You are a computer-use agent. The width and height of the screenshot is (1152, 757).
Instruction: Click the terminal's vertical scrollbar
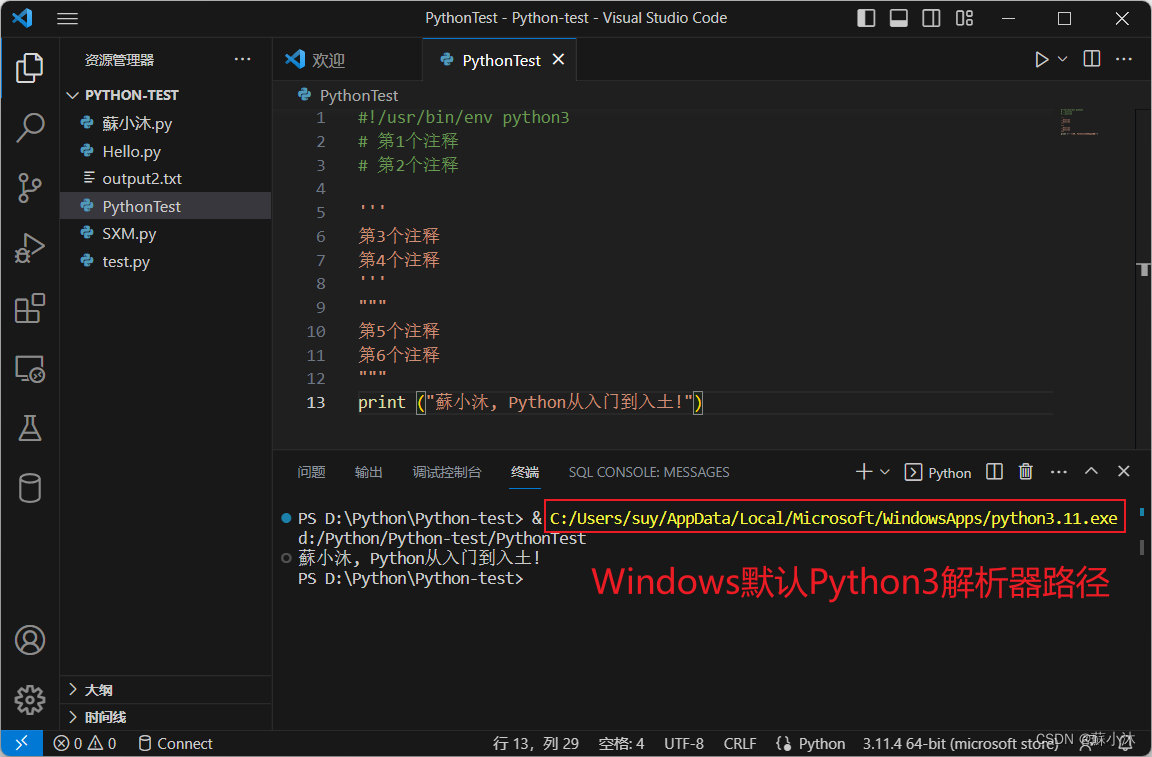click(1141, 547)
